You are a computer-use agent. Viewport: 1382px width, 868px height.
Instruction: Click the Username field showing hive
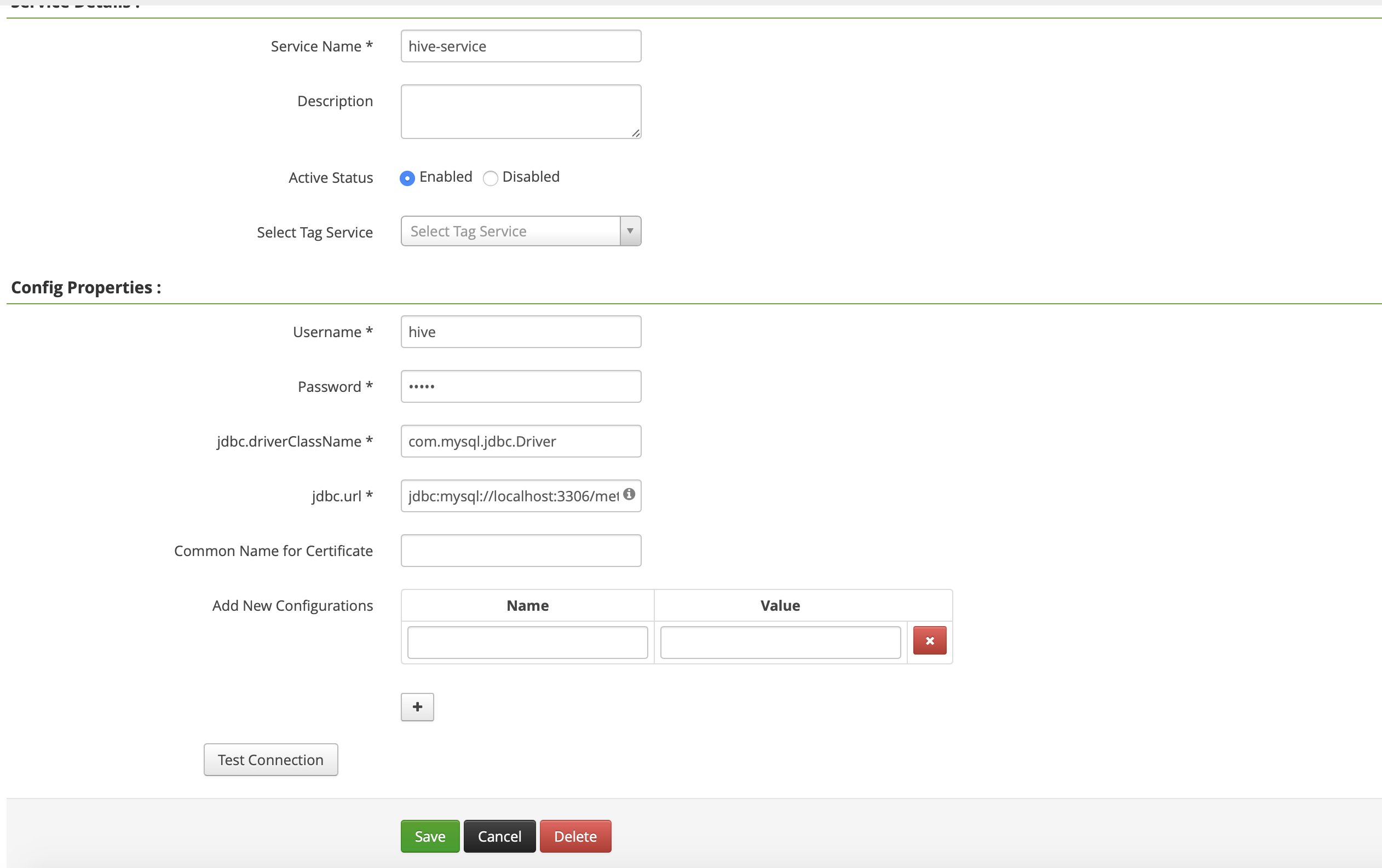click(x=520, y=332)
